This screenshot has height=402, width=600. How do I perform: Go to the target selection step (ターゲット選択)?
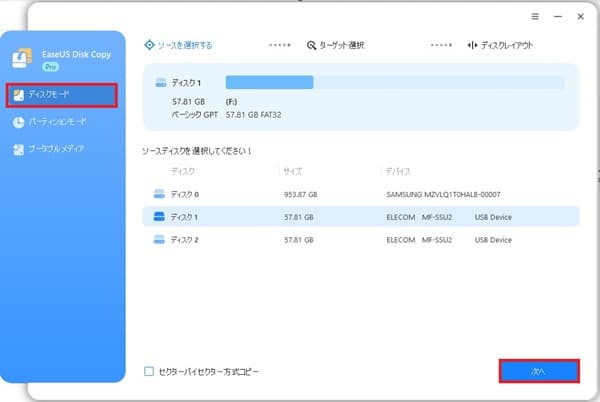[x=335, y=45]
